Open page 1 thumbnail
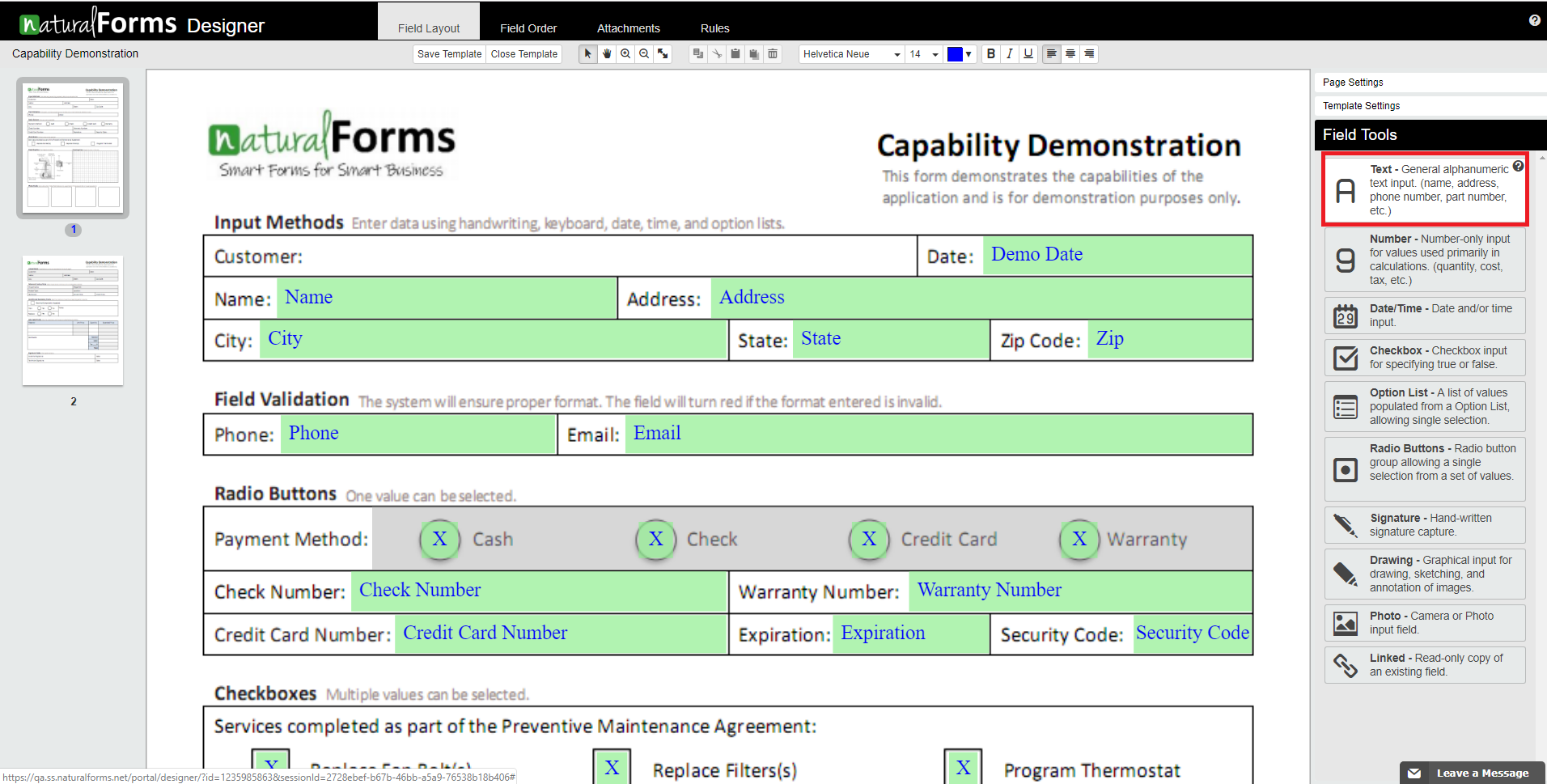 click(x=73, y=147)
